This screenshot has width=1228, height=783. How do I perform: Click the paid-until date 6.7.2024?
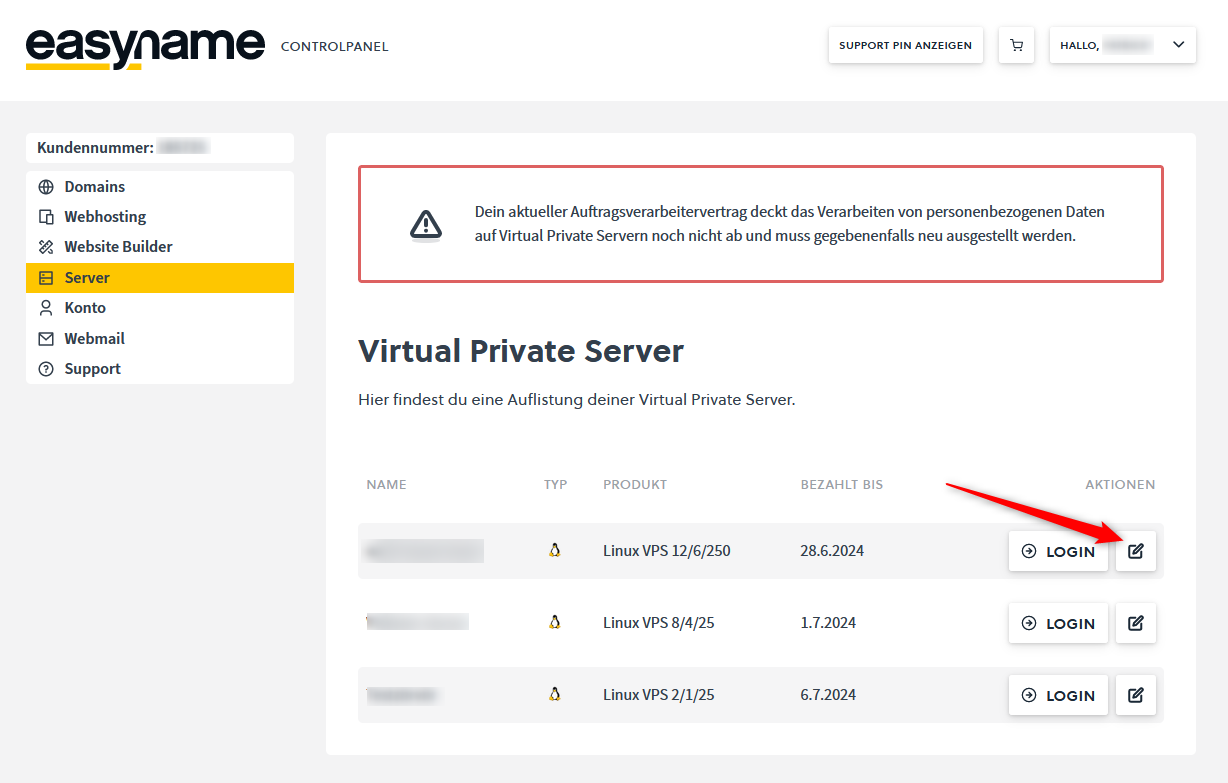point(828,695)
